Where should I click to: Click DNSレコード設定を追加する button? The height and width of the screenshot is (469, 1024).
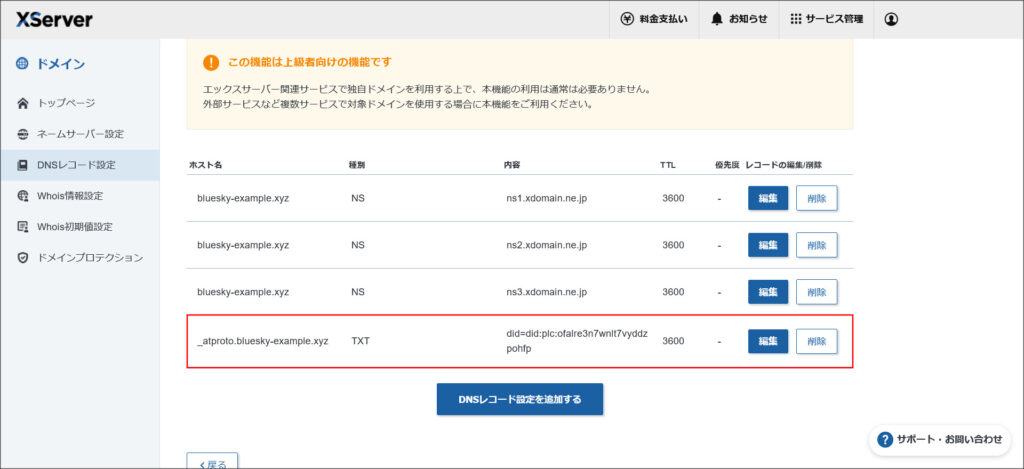520,399
